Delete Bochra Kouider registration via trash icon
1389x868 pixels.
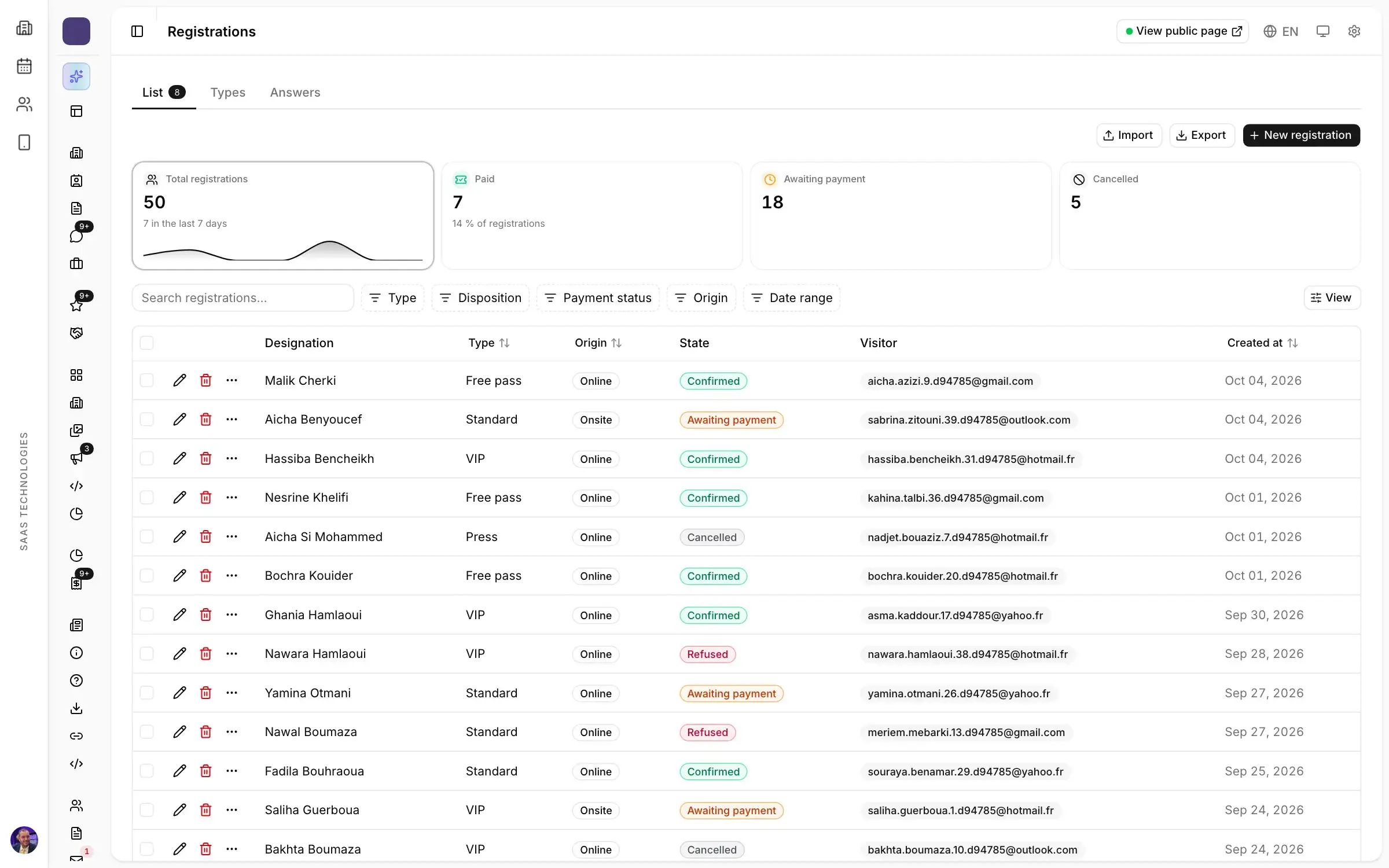[205, 575]
